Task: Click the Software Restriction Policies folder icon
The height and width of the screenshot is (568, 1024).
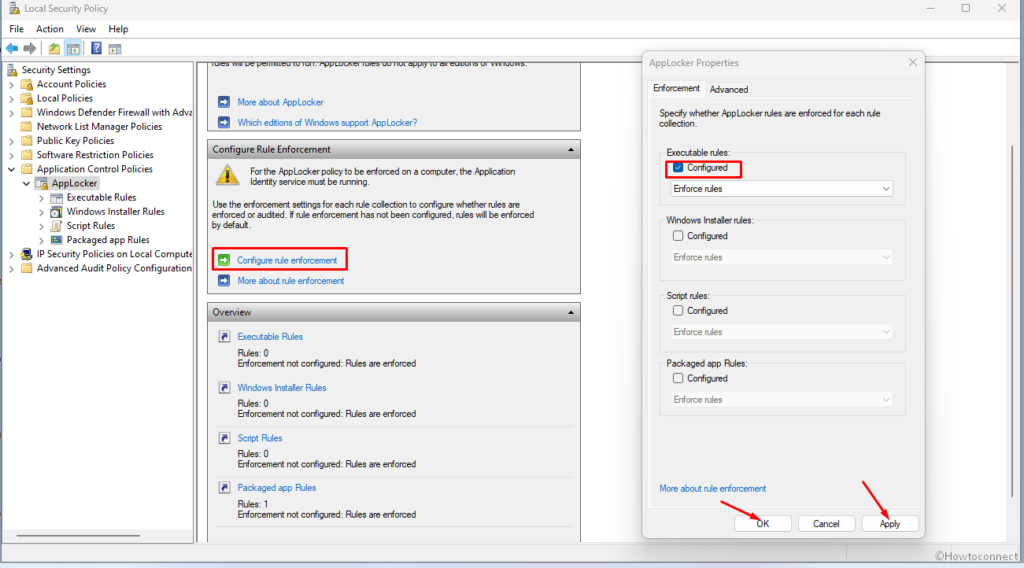Action: (27, 155)
